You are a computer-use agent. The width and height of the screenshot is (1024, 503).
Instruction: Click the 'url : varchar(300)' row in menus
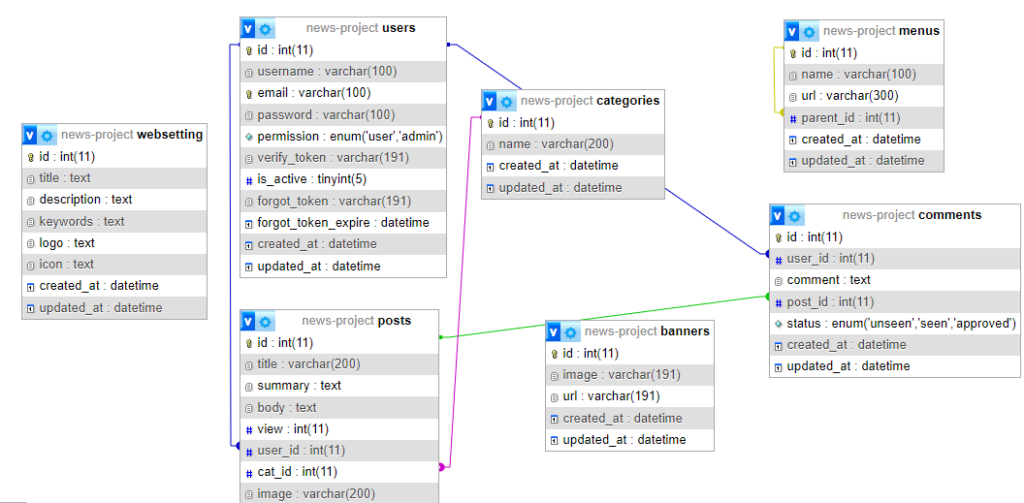click(x=864, y=96)
